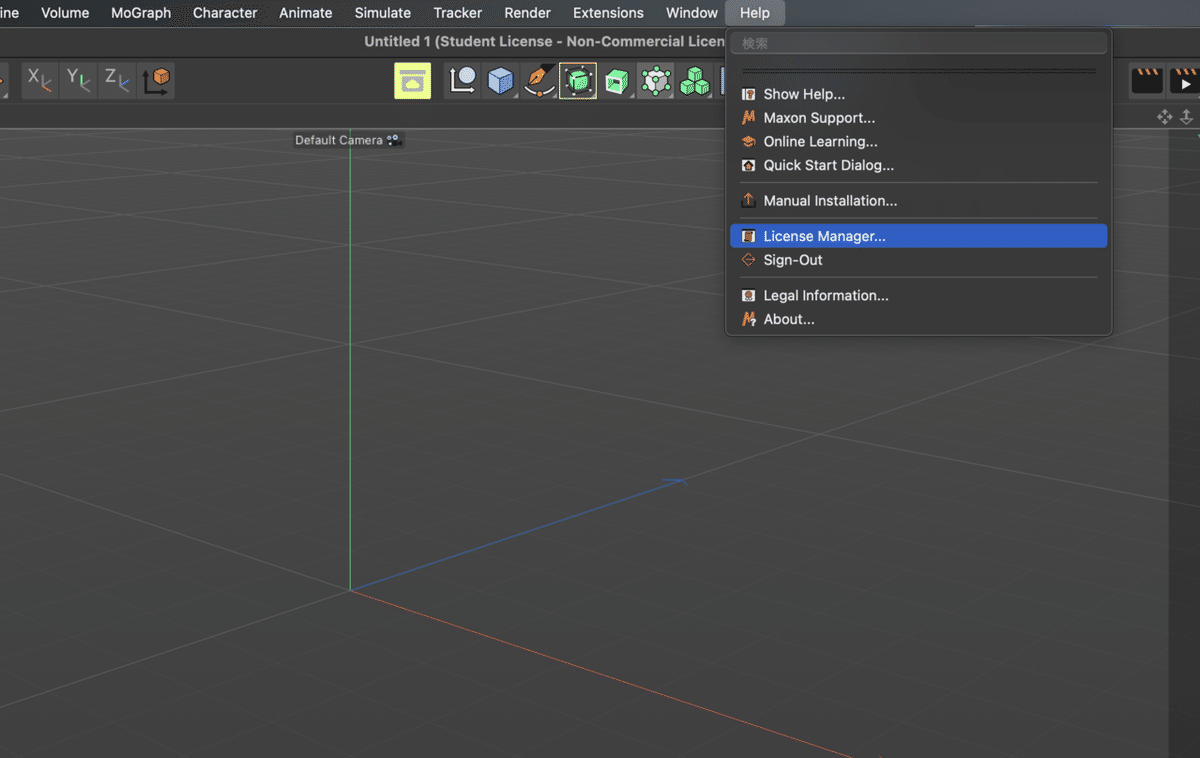Click the render view clapperboard icon
This screenshot has height=758, width=1200.
click(x=1146, y=81)
